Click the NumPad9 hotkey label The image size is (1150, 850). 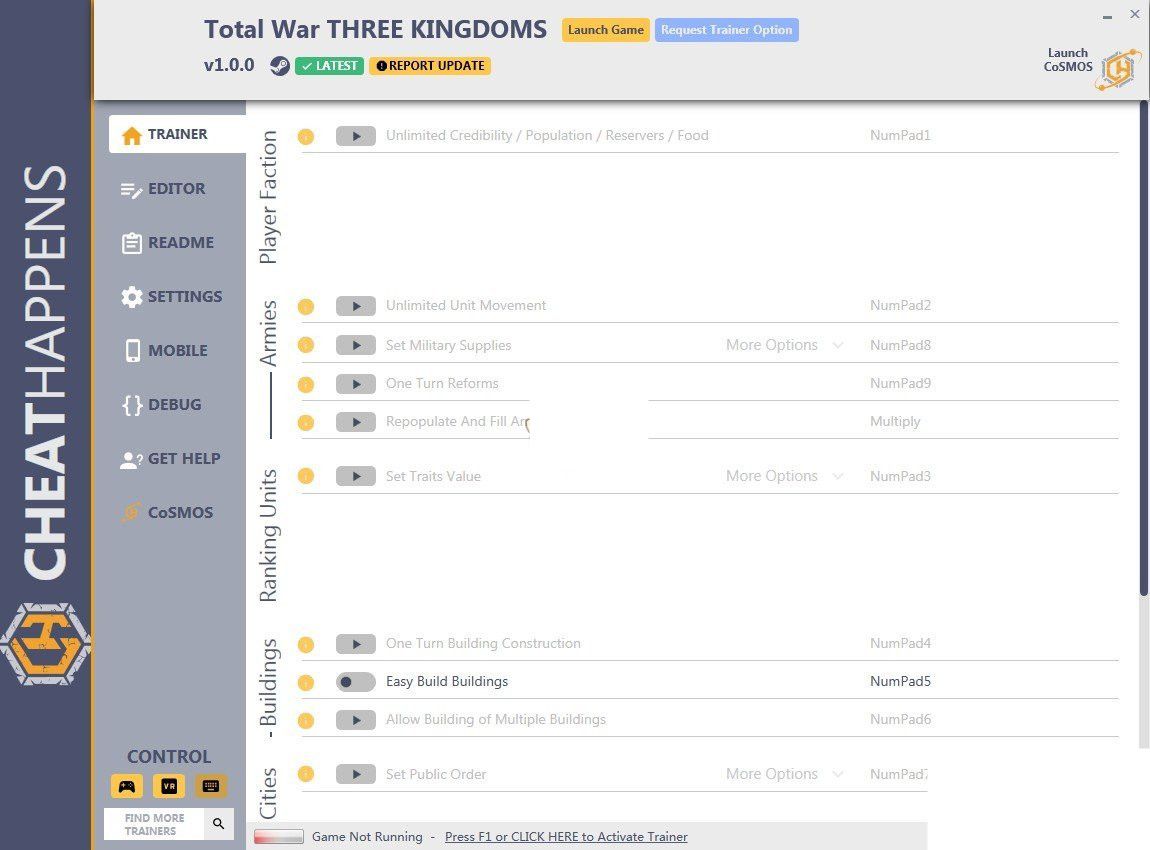pyautogui.click(x=900, y=384)
